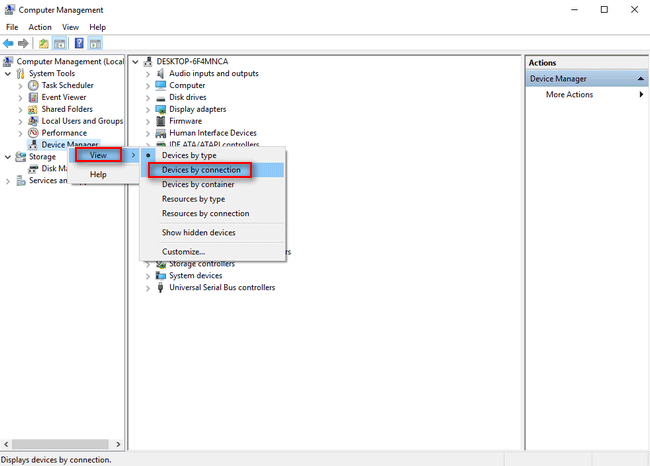Click the Human Interface Devices icon
The image size is (650, 466).
160,133
